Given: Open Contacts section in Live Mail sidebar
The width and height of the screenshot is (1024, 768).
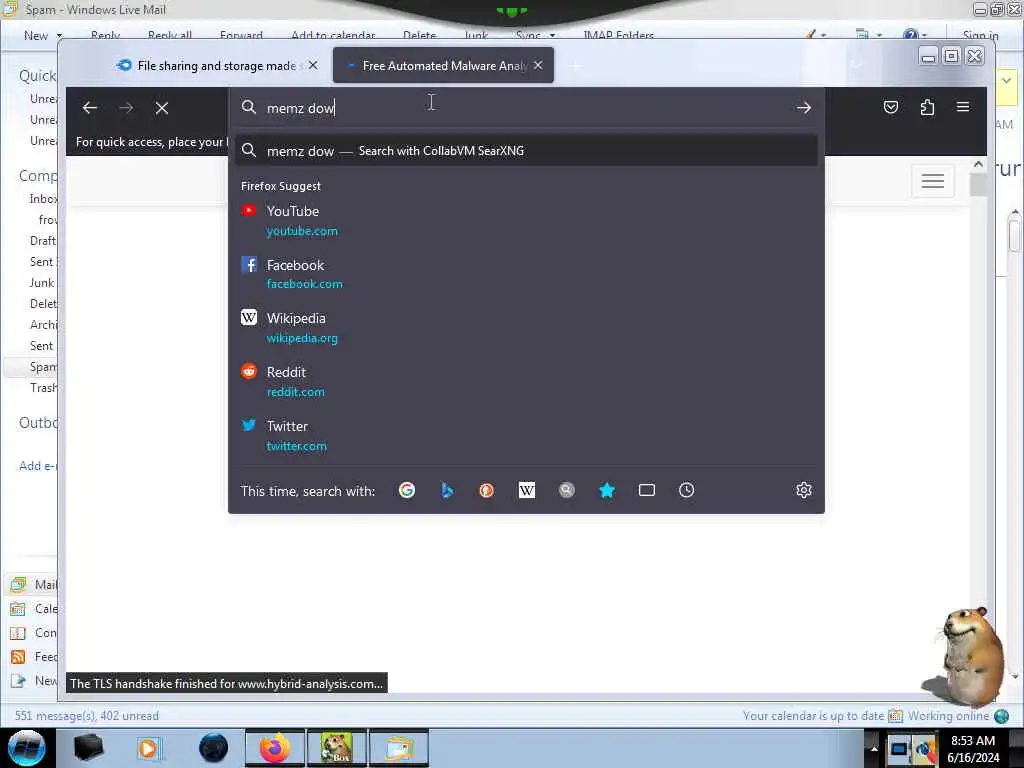Looking at the screenshot, I should pos(33,633).
